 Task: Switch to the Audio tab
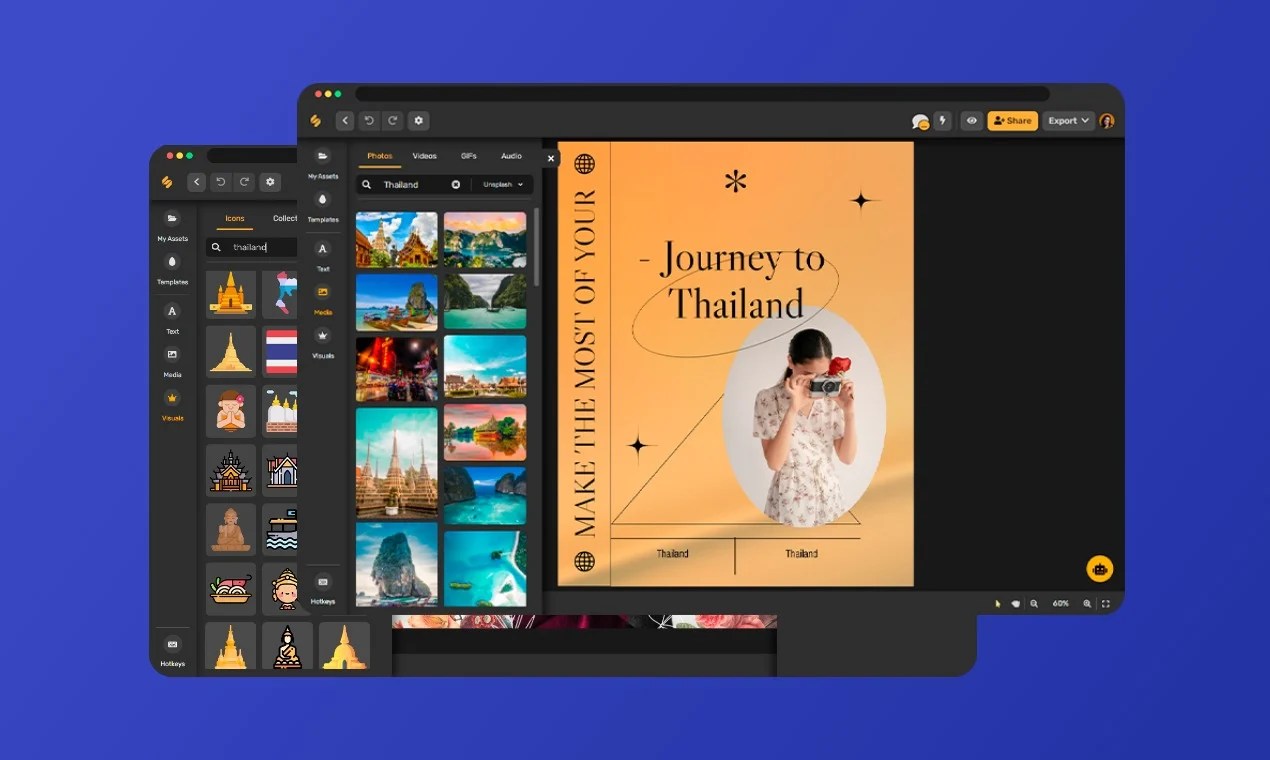pyautogui.click(x=511, y=156)
